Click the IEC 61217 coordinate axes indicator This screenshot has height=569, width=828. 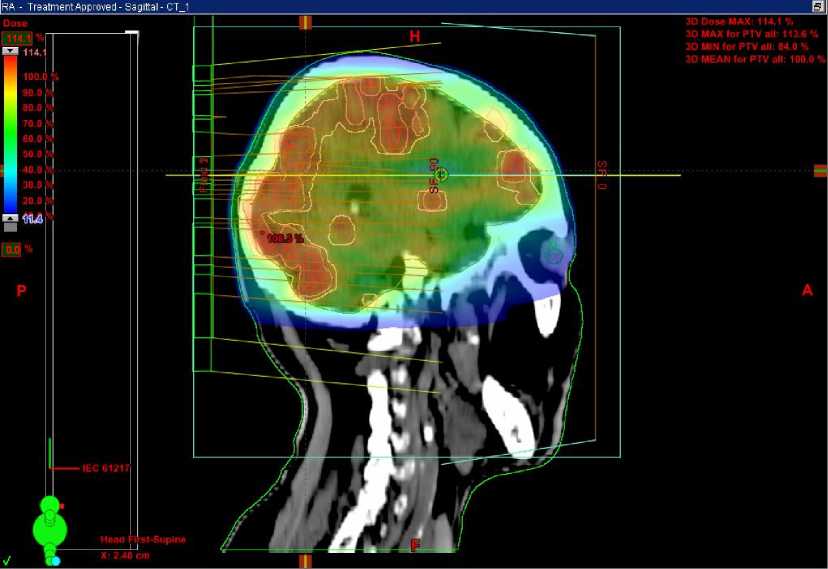(x=63, y=454)
